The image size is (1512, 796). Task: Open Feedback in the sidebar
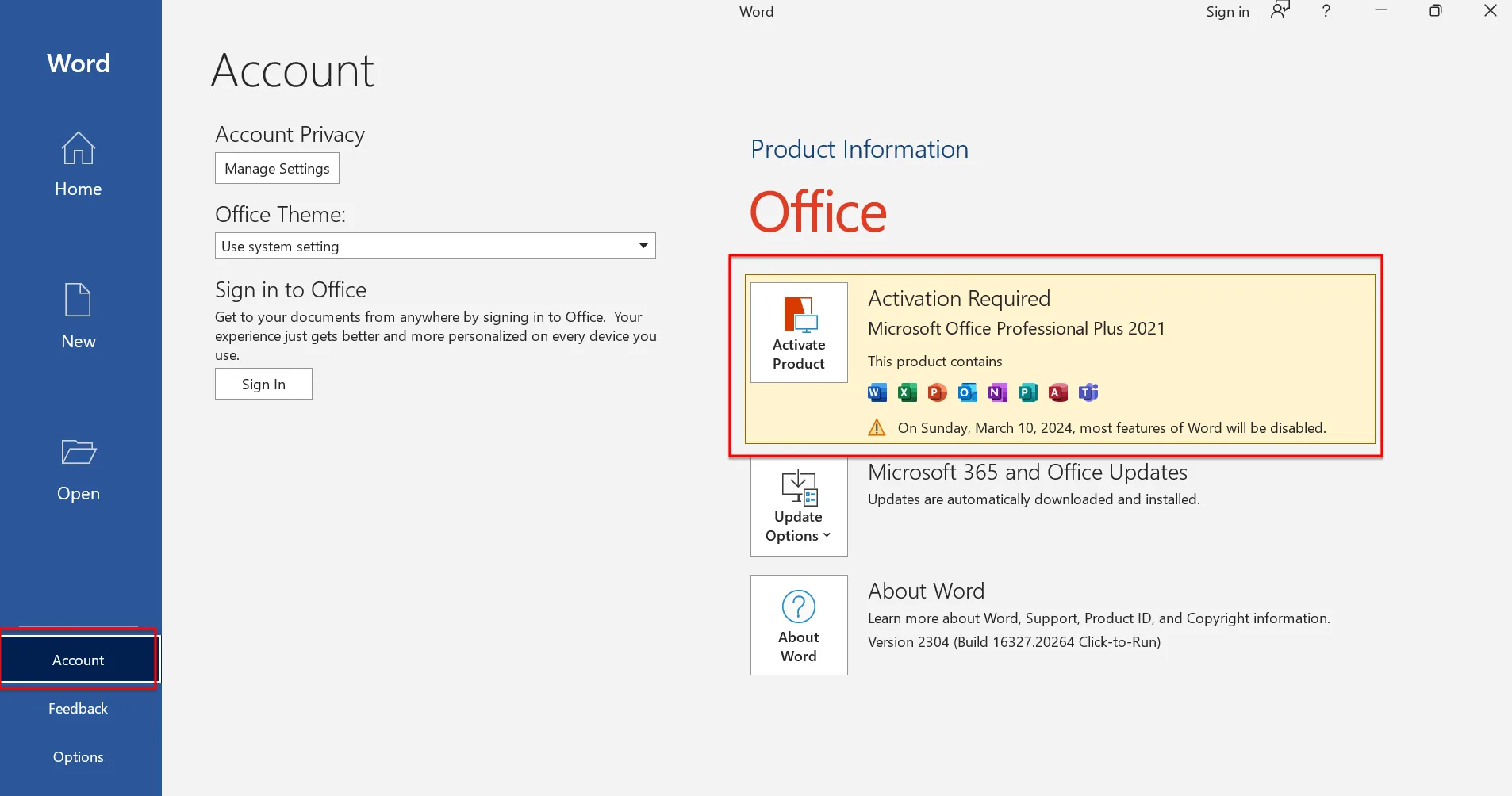pos(79,709)
